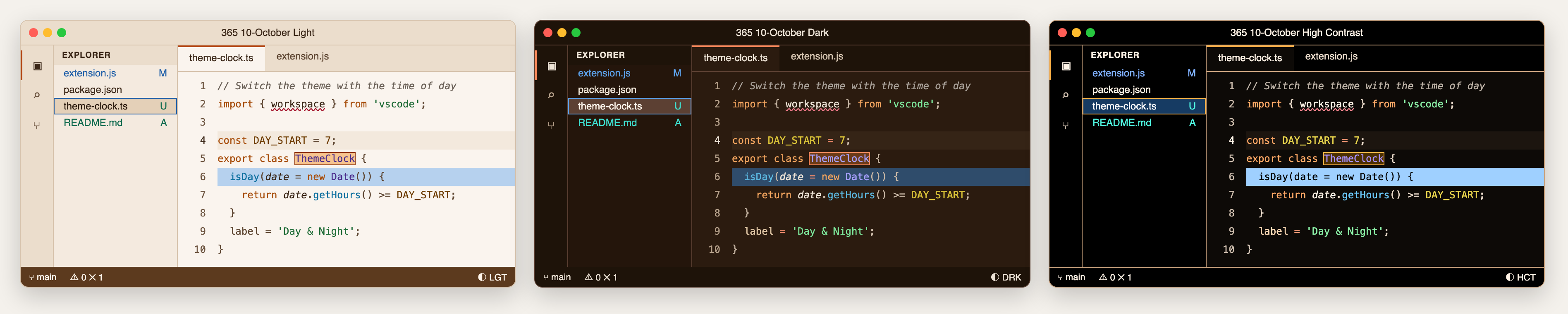The width and height of the screenshot is (1568, 314).
Task: Click DRK theme indicator in status bar
Action: 1006,277
